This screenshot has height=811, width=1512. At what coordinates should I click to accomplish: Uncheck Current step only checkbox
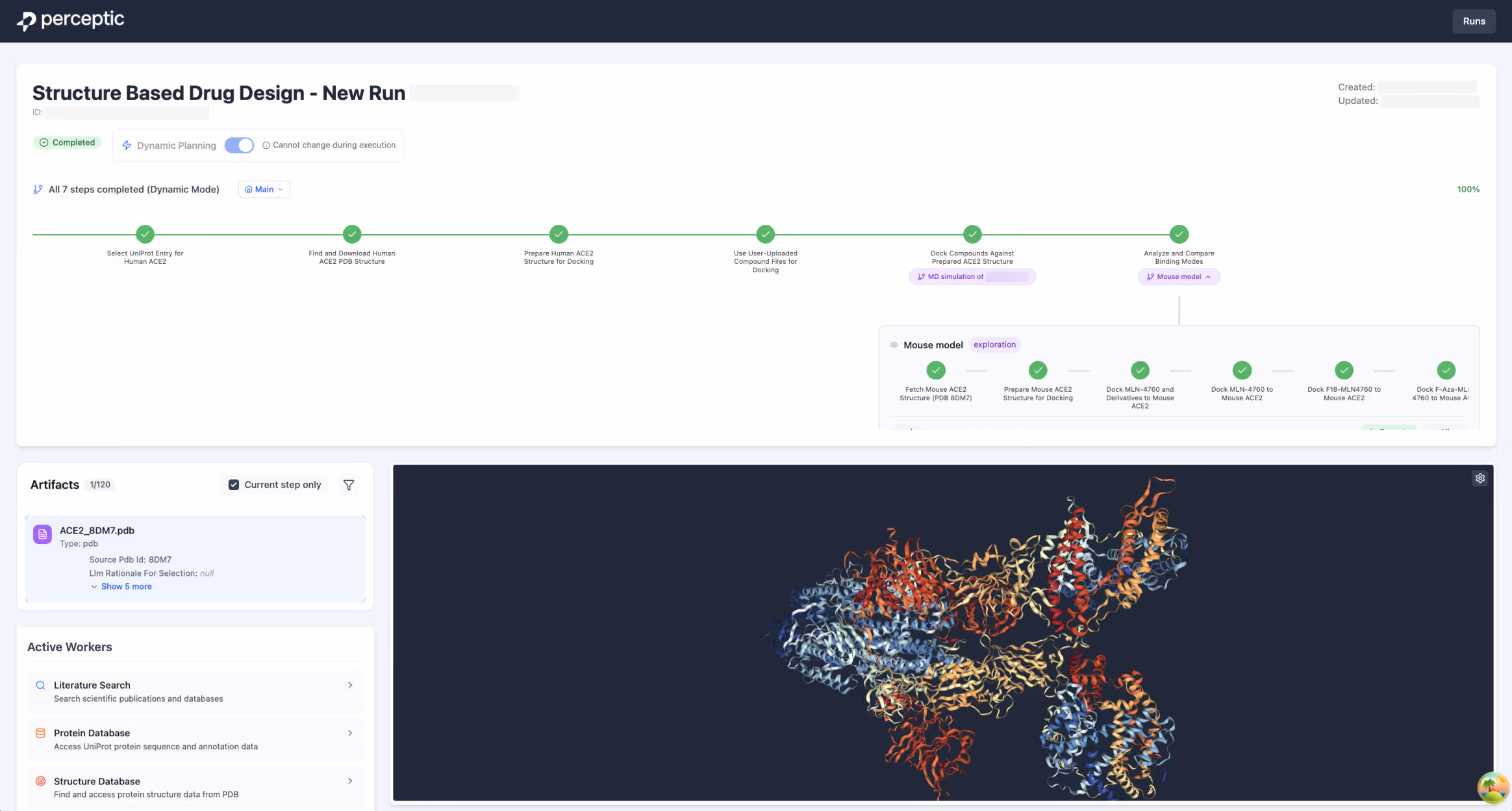point(234,485)
